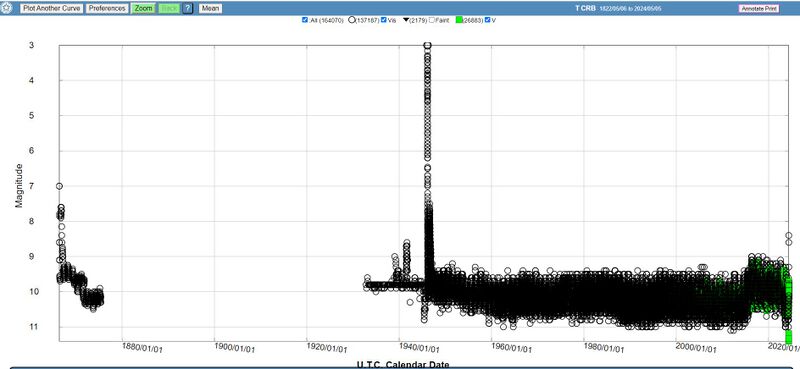
Task: Open help via the question mark icon
Action: (x=188, y=9)
